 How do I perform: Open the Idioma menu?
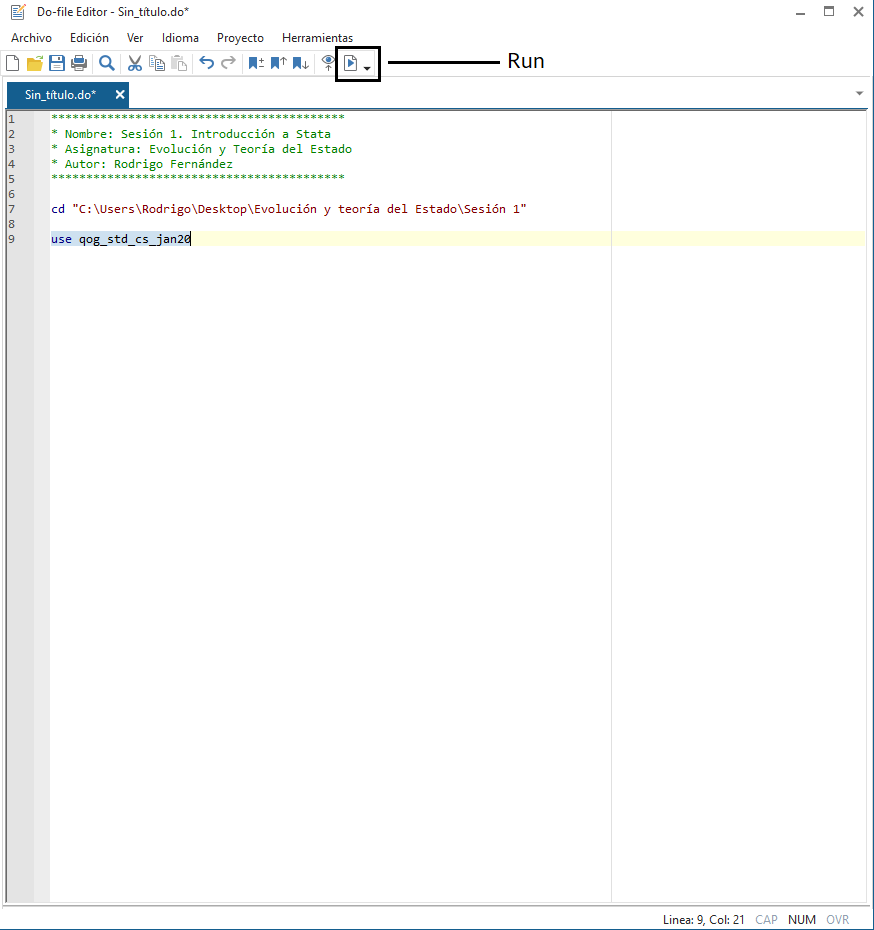coord(180,38)
